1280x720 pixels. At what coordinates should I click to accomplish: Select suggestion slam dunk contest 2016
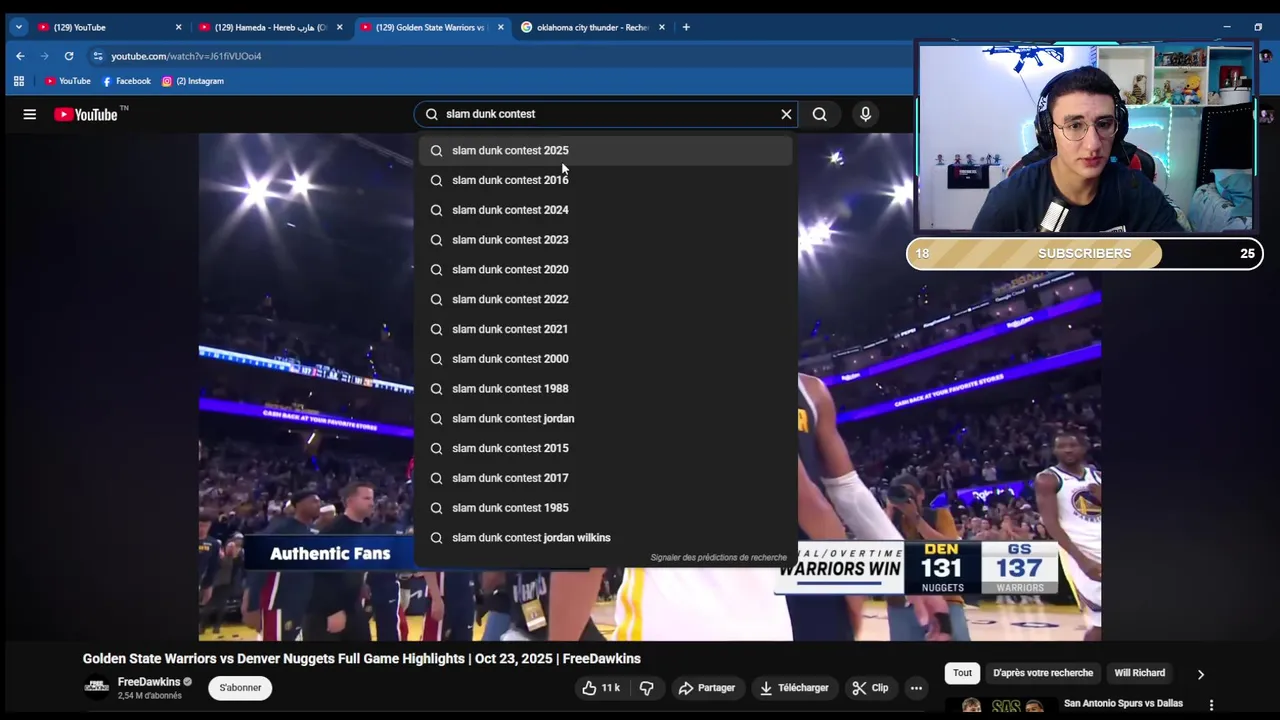(605, 180)
